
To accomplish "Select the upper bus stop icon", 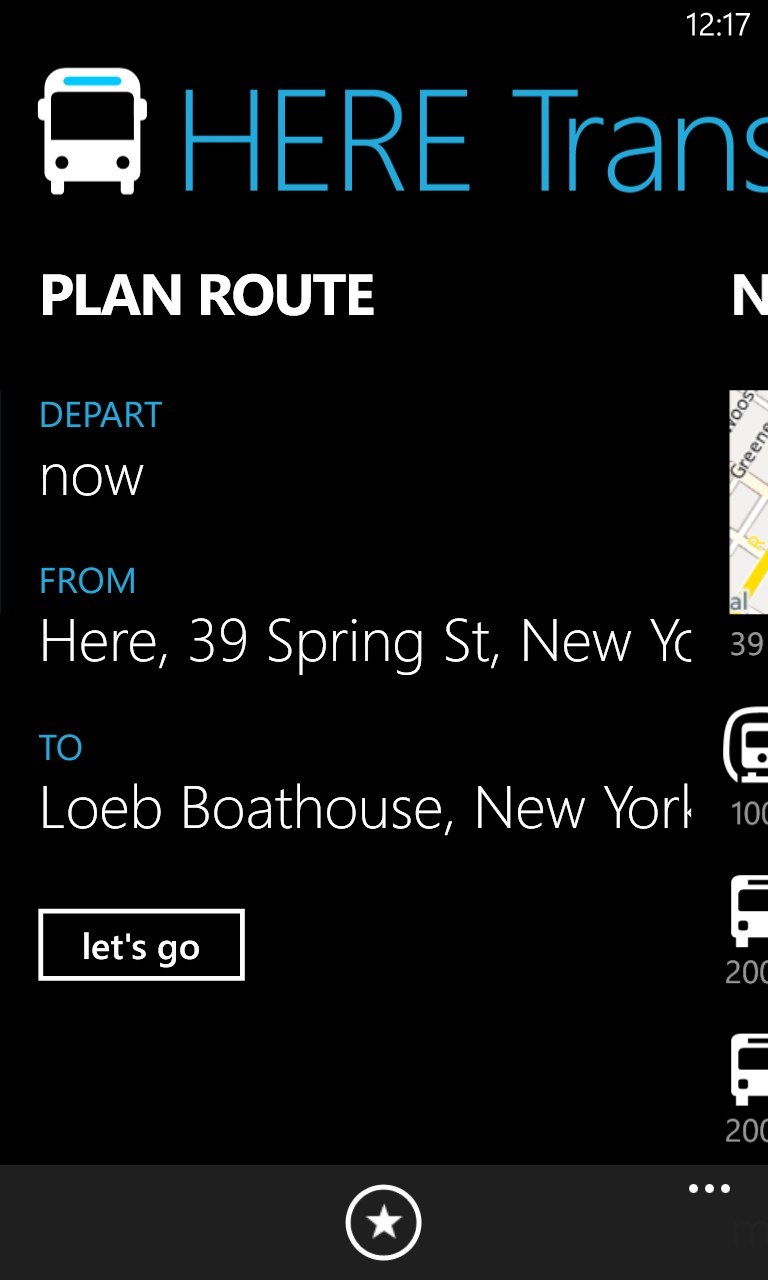I will pyautogui.click(x=749, y=910).
